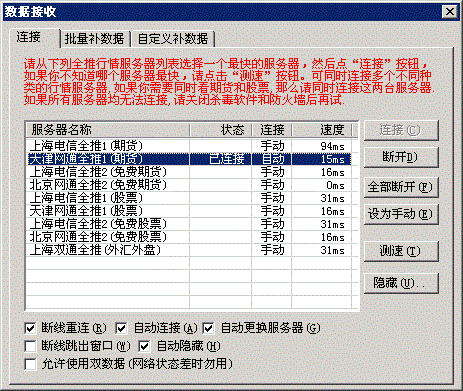Close the 数据接收 dialog
Viewport: 463px width, 391px height.
[450, 12]
